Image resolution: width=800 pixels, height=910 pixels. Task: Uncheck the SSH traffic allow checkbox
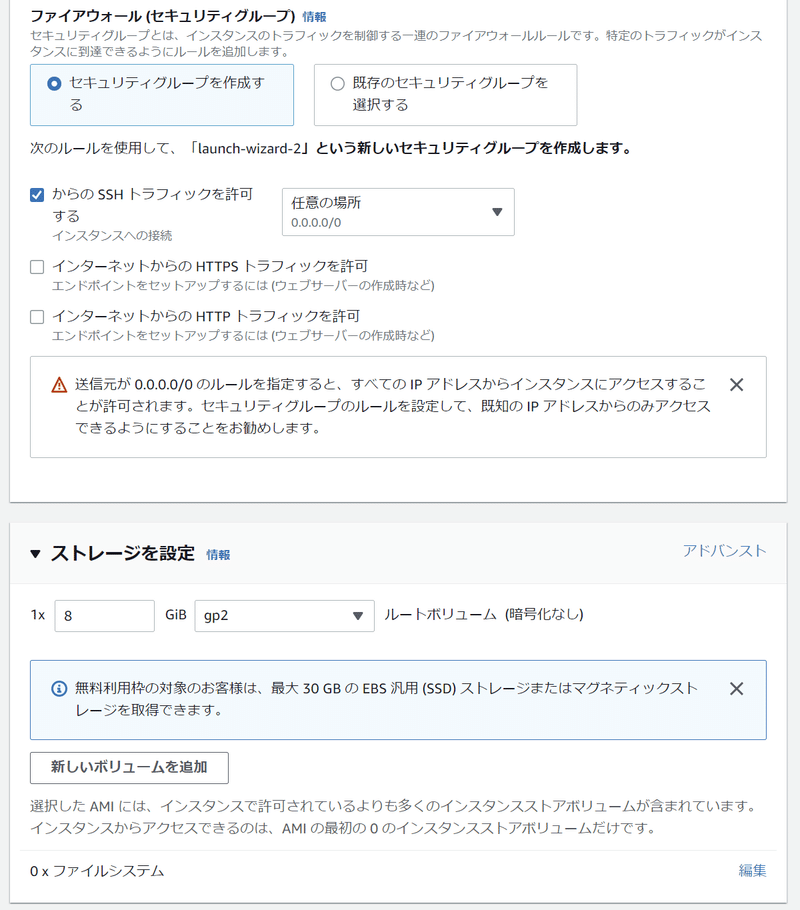(37, 195)
